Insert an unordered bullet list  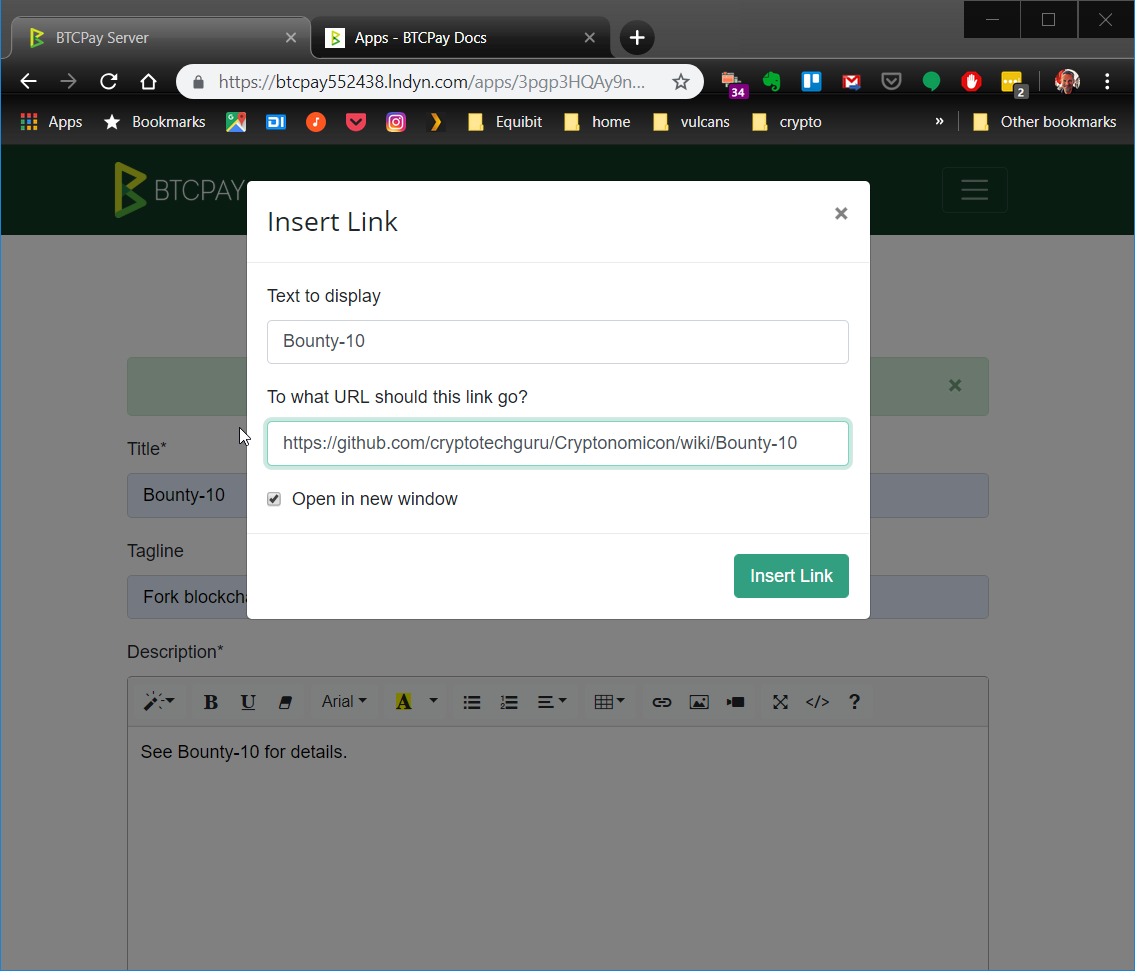click(x=471, y=701)
